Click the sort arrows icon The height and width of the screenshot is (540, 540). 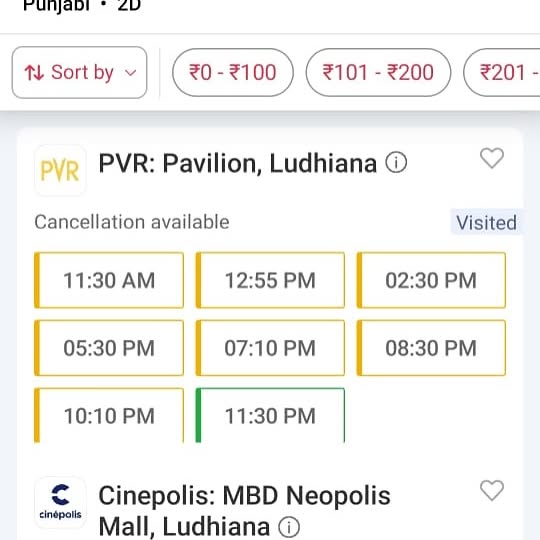(x=34, y=73)
